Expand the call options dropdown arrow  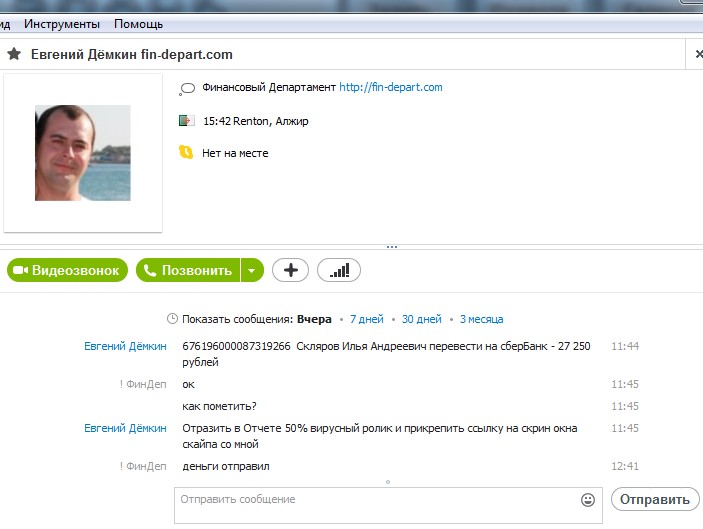coord(252,270)
